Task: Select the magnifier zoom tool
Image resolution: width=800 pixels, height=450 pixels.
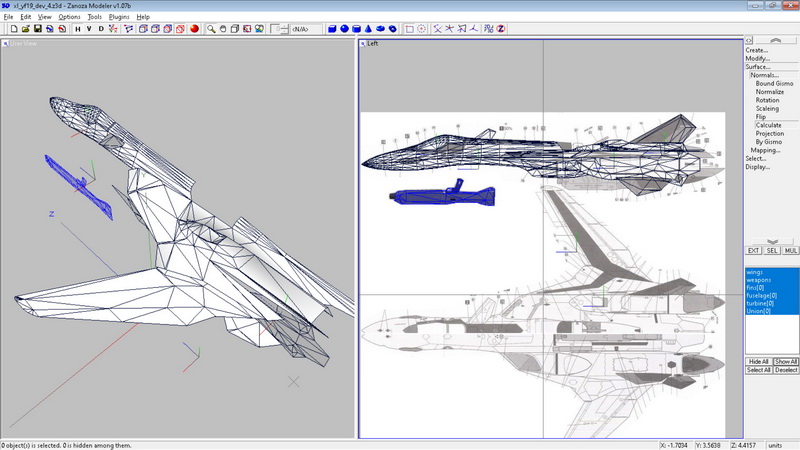Action: (212, 29)
